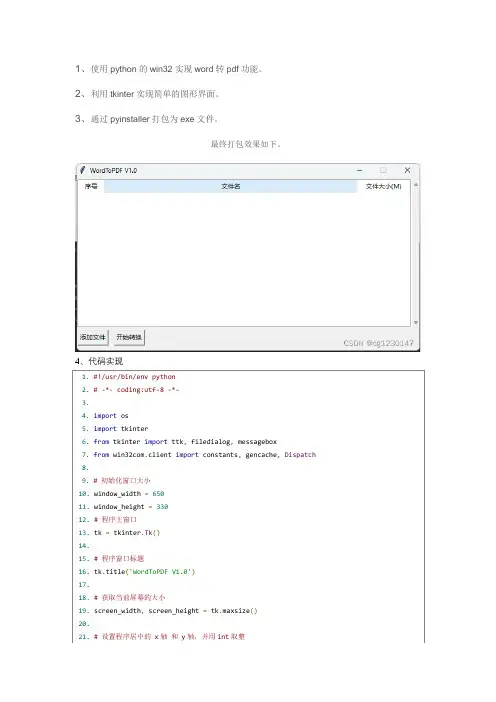
Task: Minimize the WordToPDF V1.0 window
Action: click(359, 170)
